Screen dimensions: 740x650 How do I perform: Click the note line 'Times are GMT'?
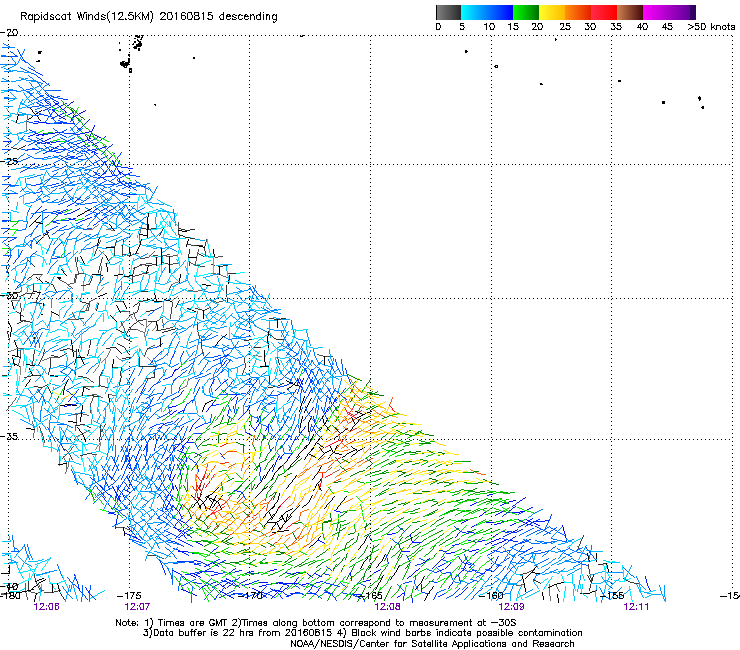(x=193, y=623)
